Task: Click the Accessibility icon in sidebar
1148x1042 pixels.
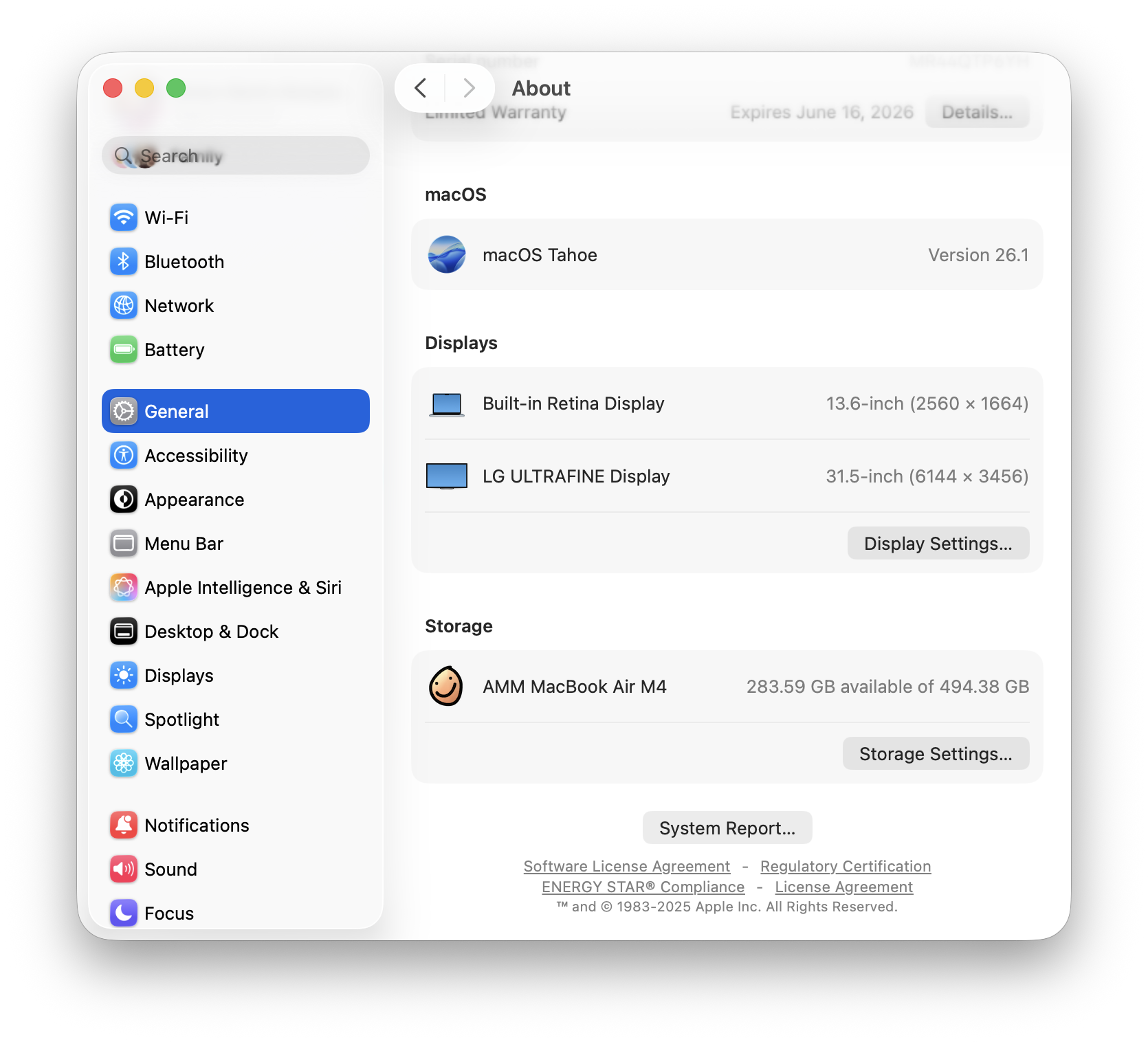Action: pos(124,455)
